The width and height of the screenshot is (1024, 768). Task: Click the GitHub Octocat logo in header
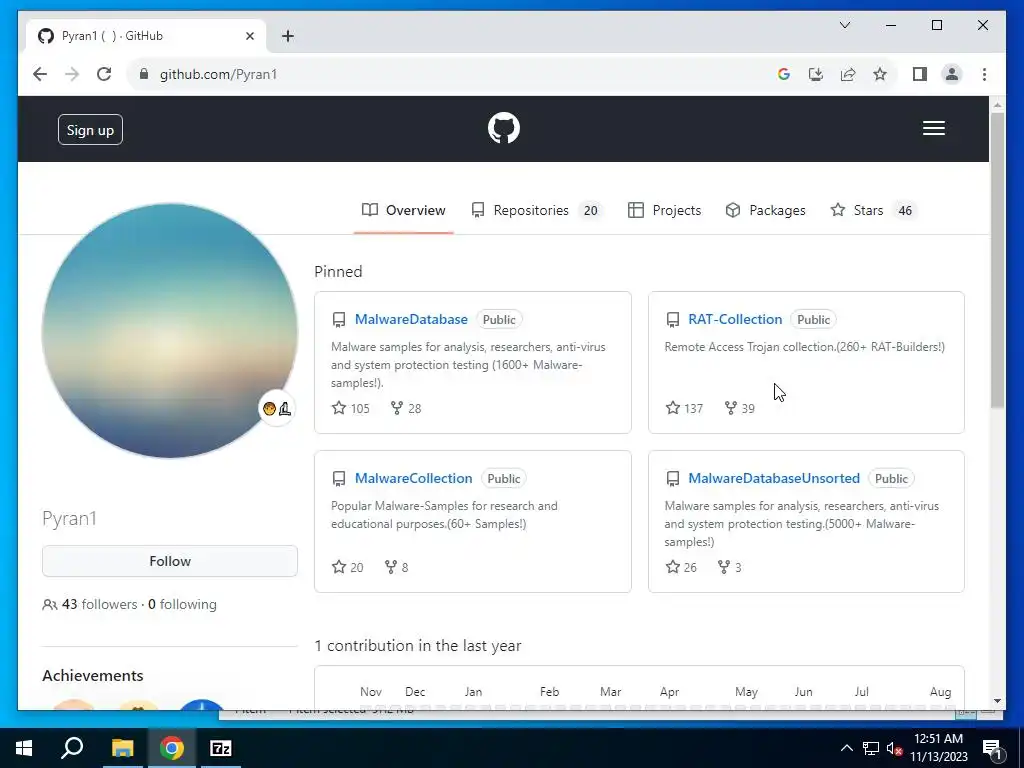504,128
